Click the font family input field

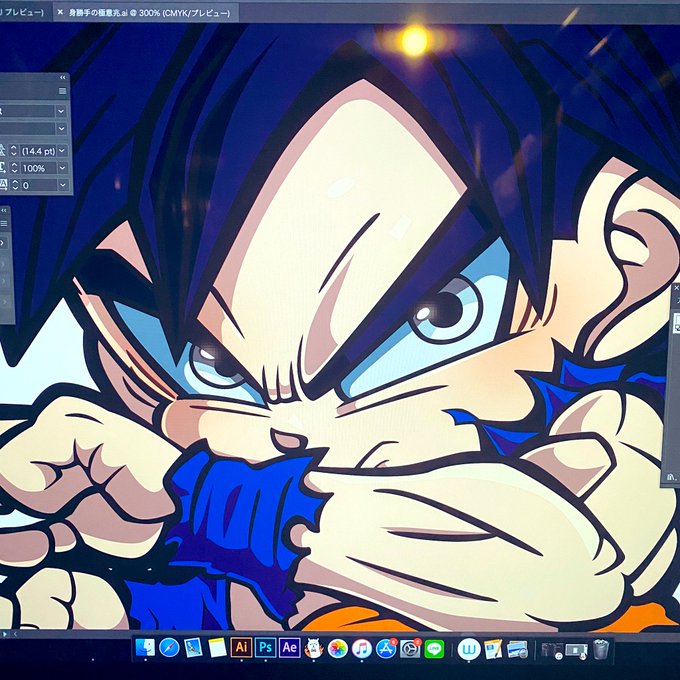[28, 111]
